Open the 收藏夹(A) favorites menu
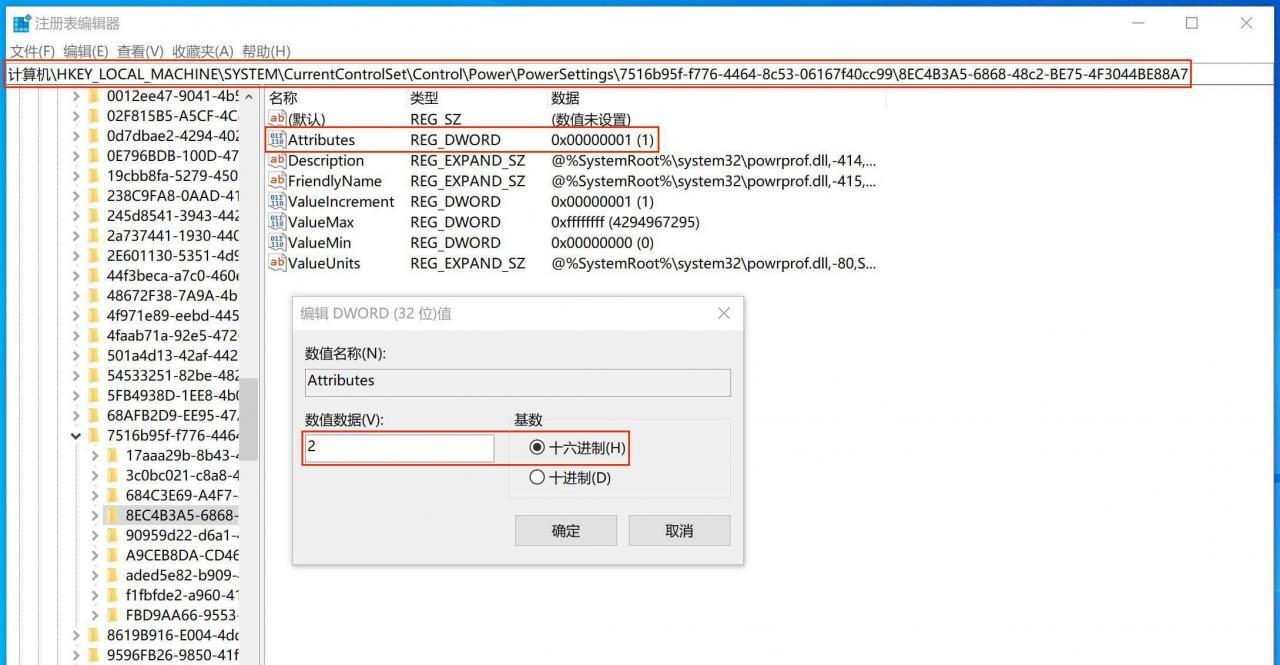This screenshot has width=1280, height=665. [x=202, y=51]
